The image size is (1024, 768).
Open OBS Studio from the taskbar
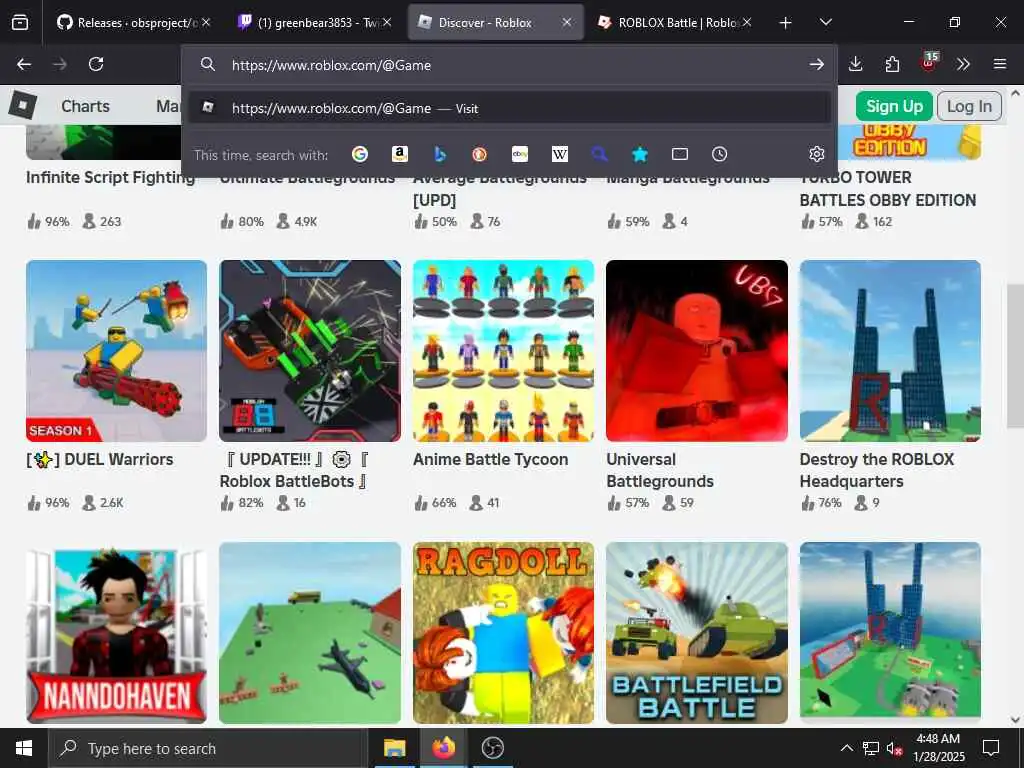coord(492,748)
